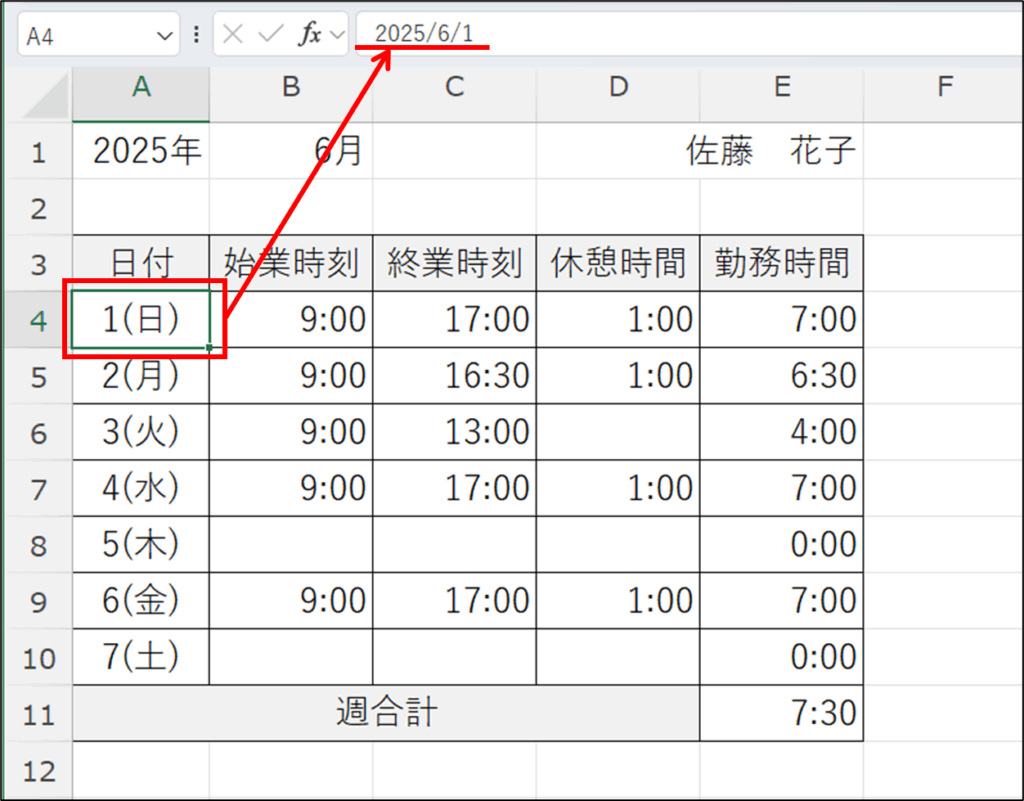Select column E header
This screenshot has width=1024, height=801.
(x=781, y=88)
